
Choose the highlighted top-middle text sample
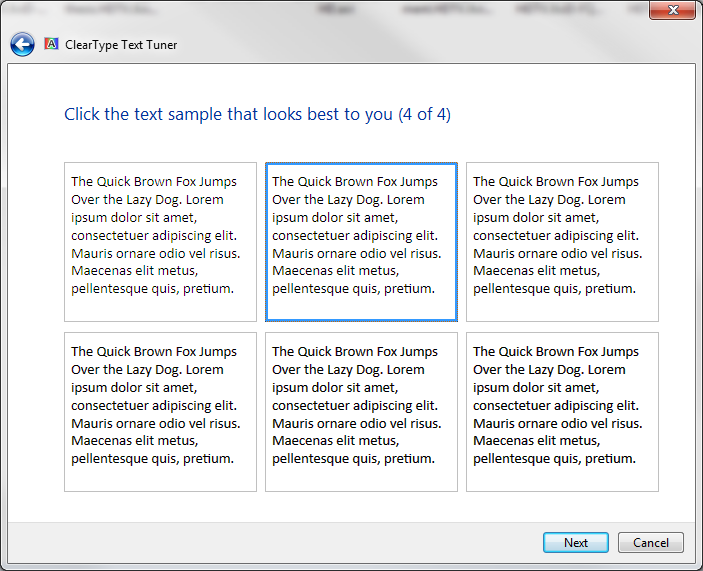(x=361, y=241)
